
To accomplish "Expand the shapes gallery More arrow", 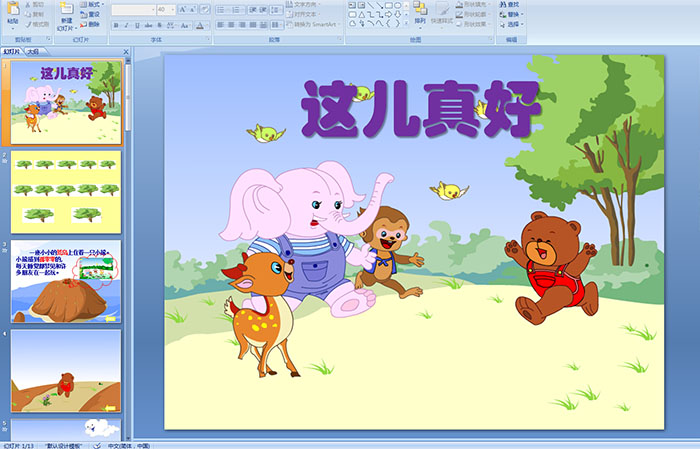I will (x=406, y=22).
